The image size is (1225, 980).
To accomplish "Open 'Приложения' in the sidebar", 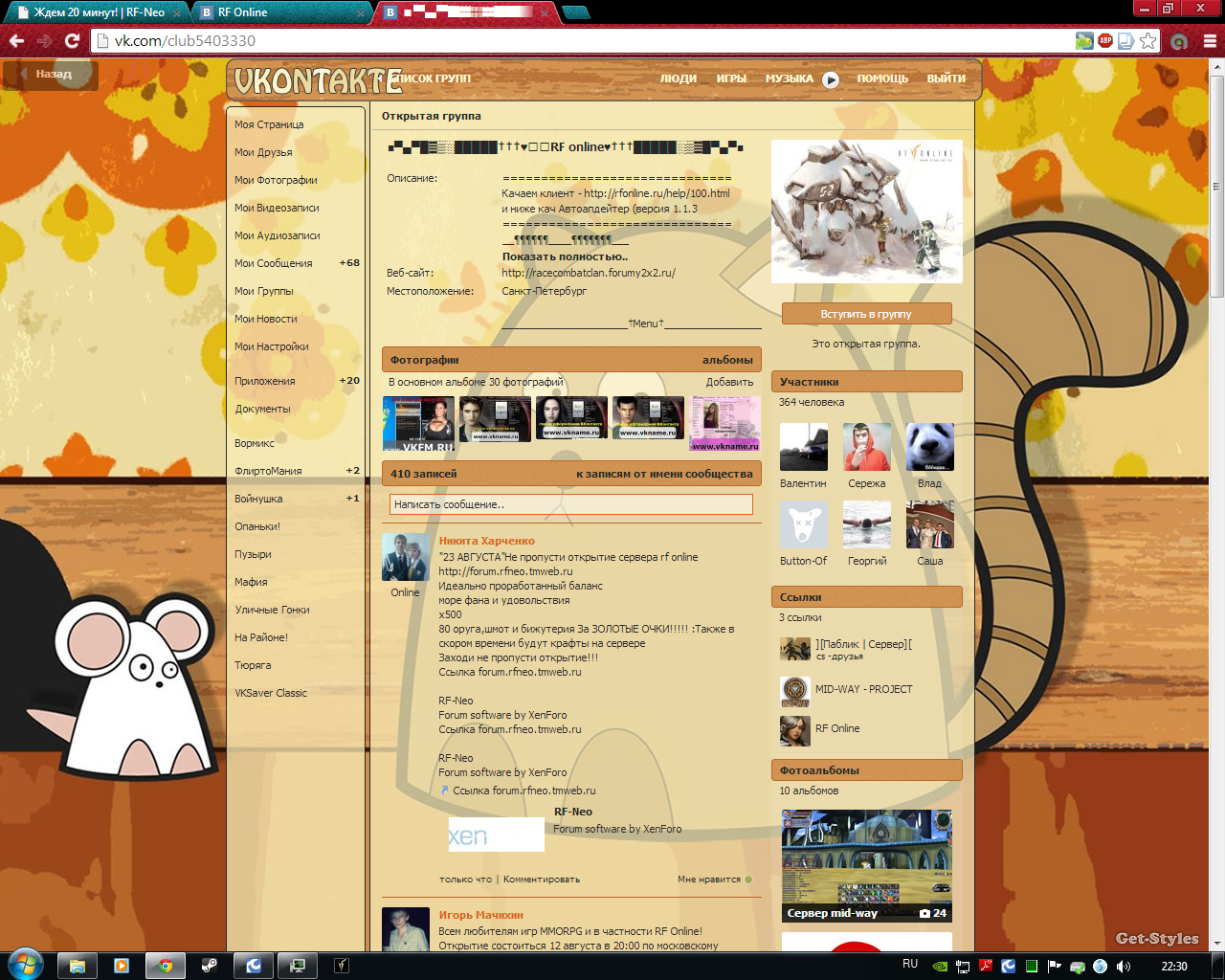I will tap(265, 381).
